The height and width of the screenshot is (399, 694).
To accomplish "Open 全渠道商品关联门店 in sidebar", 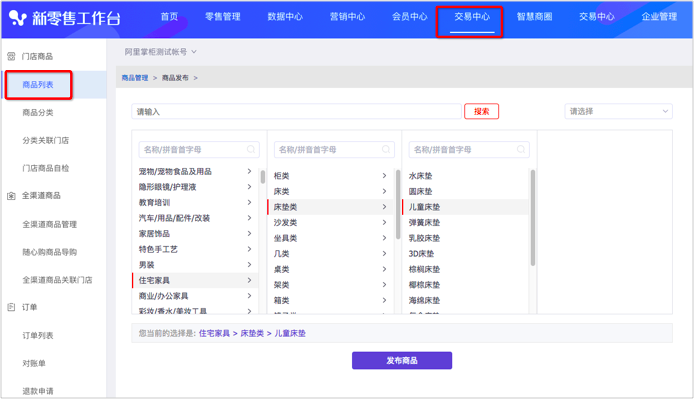I will (58, 280).
